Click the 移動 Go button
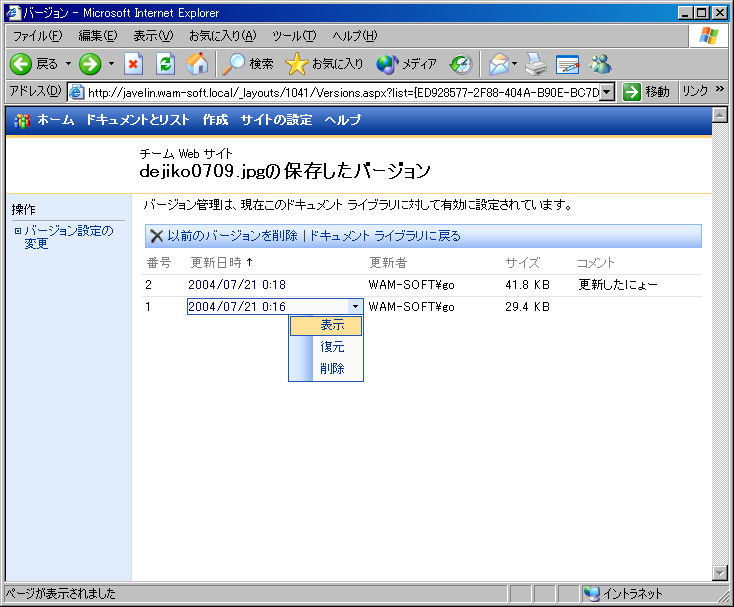 (646, 92)
